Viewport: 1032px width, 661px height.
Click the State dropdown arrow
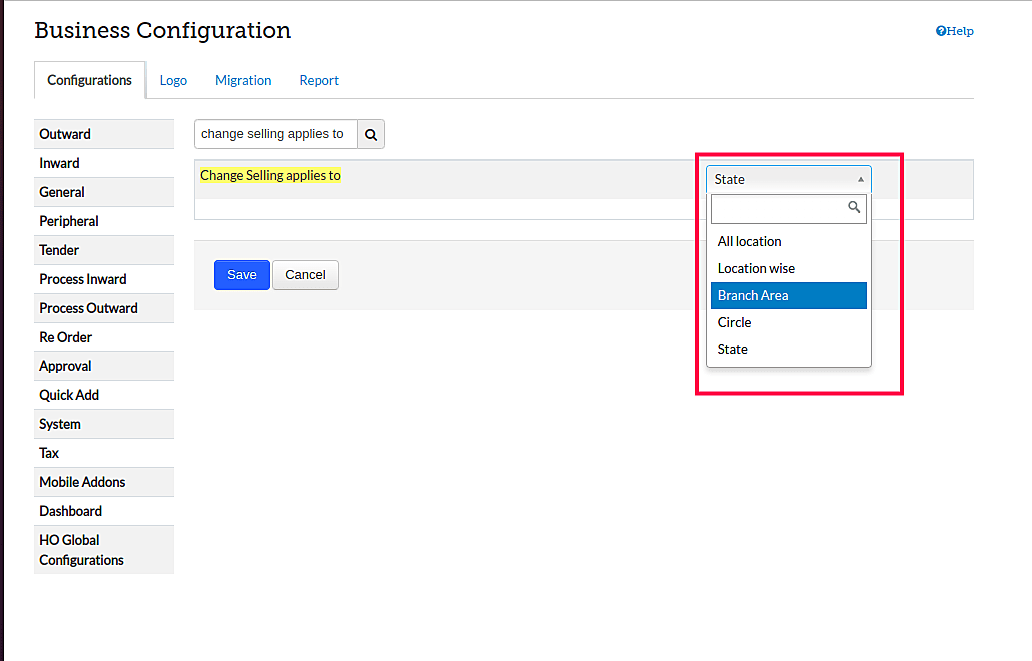coord(860,179)
